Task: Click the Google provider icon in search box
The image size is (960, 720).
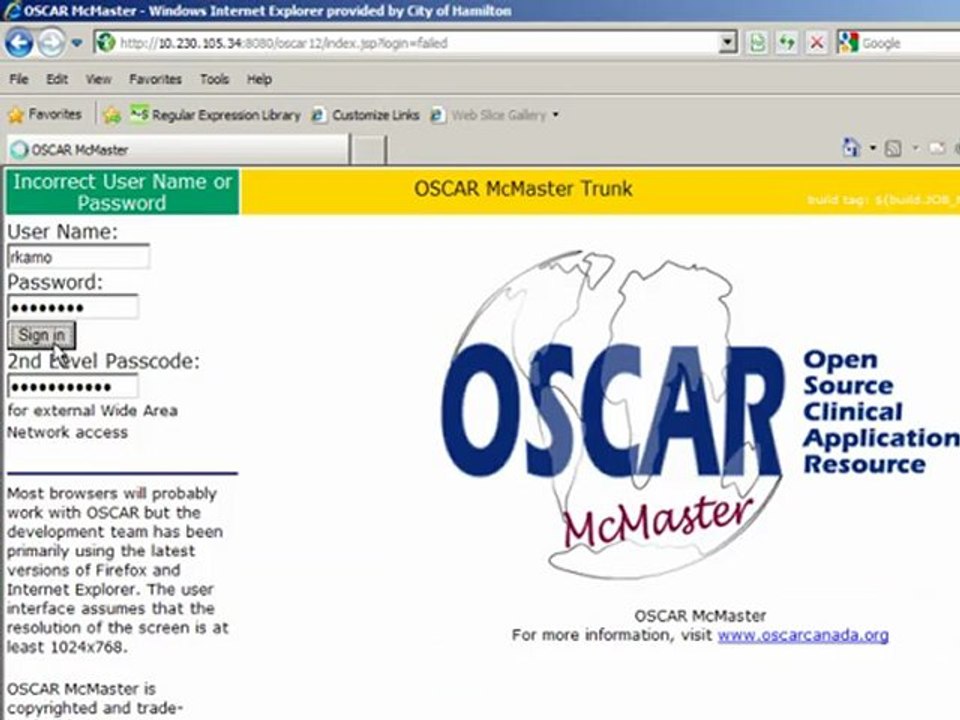Action: point(849,42)
